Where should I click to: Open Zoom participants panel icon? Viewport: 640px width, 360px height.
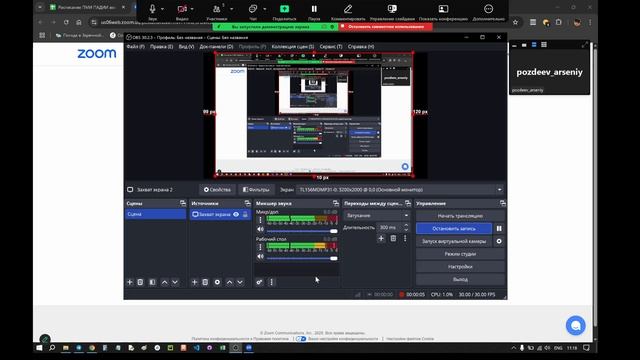(216, 9)
